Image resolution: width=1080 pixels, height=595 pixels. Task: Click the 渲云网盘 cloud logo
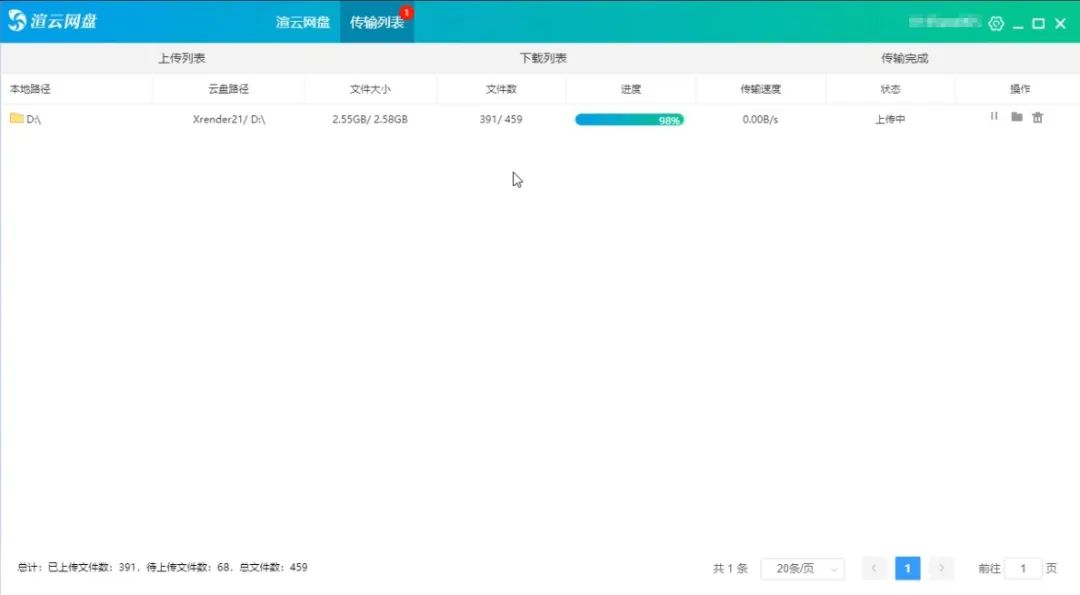18,21
